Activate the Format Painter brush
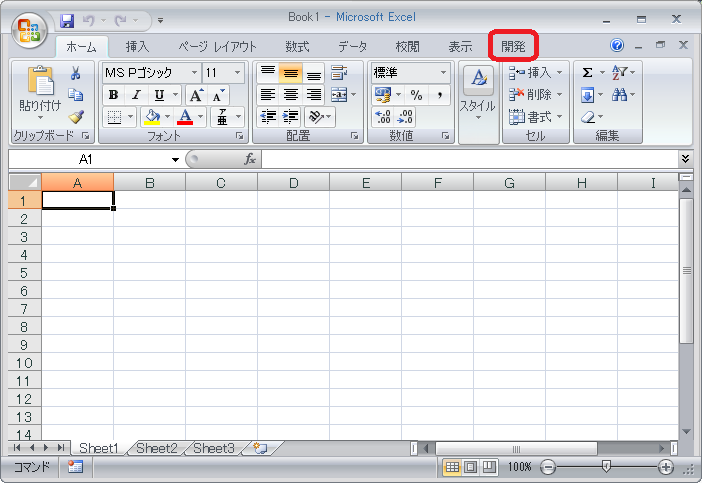The image size is (702, 483). 76,117
